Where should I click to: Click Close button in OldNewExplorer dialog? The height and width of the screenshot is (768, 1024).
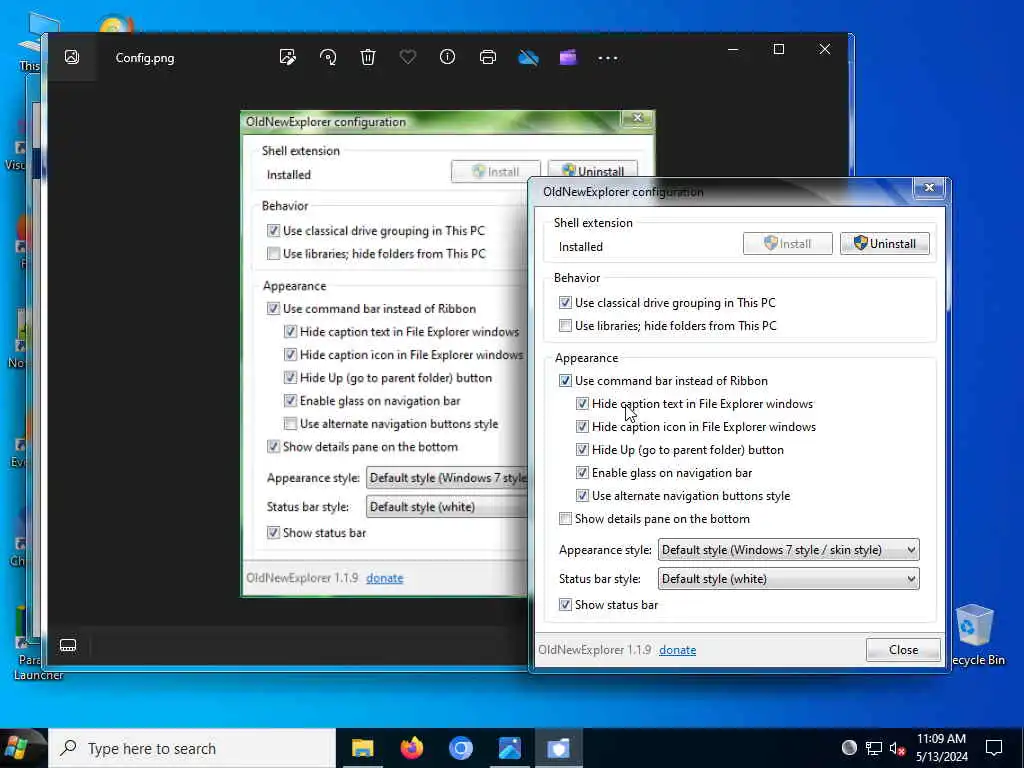click(x=903, y=650)
